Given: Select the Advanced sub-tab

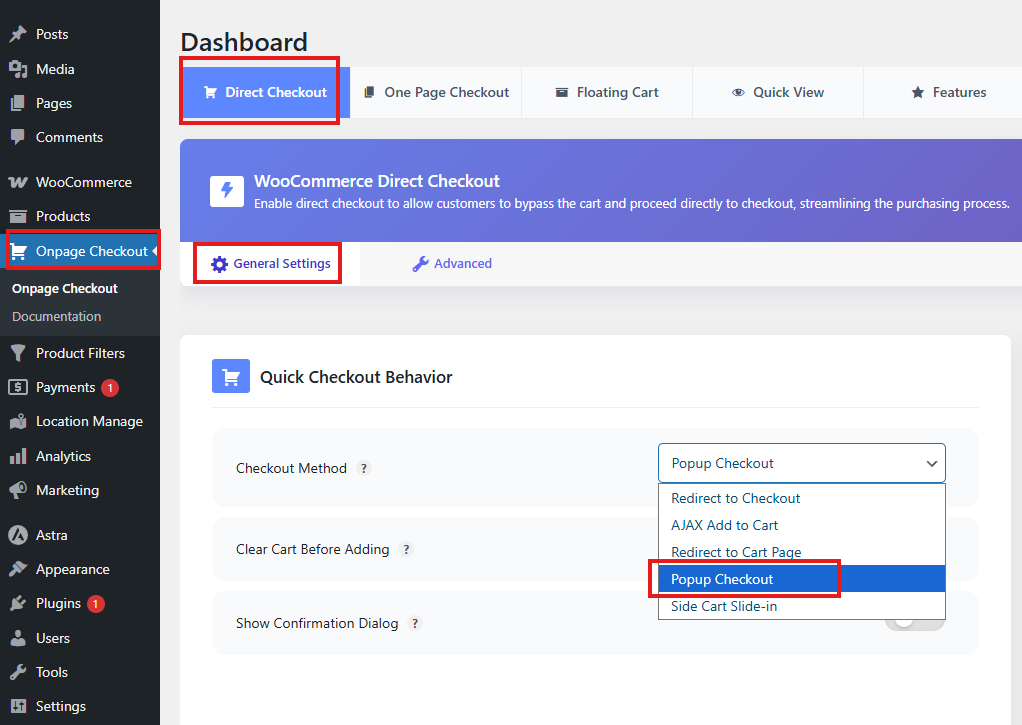Looking at the screenshot, I should (x=452, y=263).
